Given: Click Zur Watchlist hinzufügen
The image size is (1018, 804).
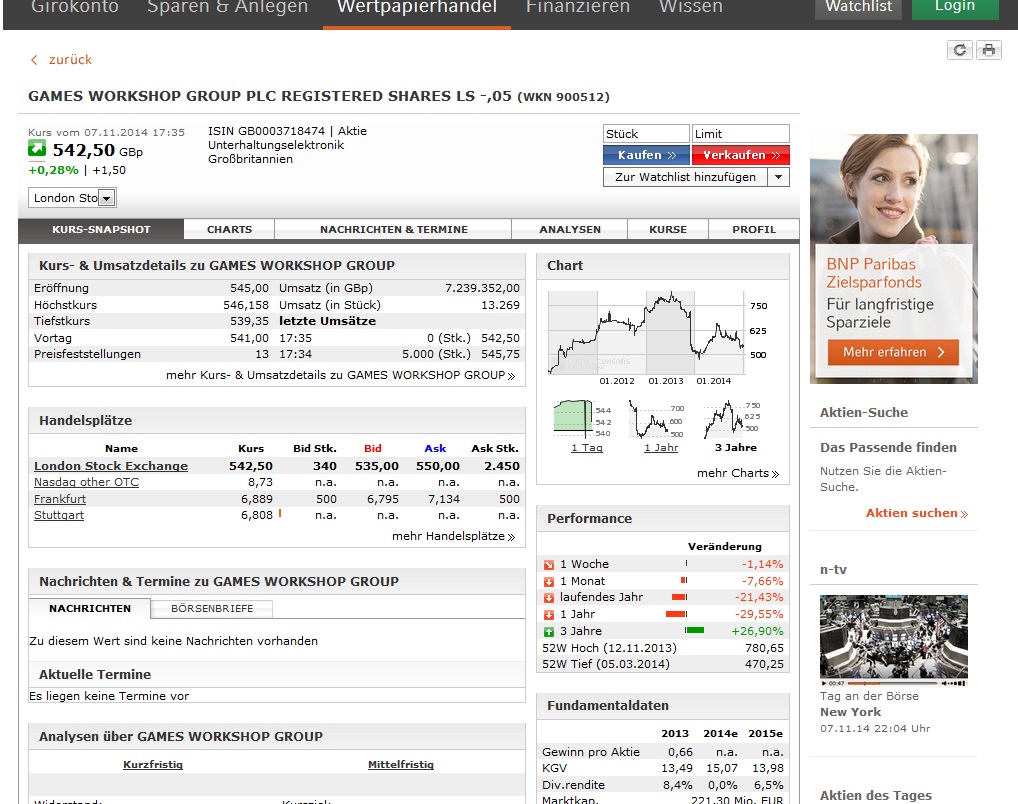Looking at the screenshot, I should [685, 177].
